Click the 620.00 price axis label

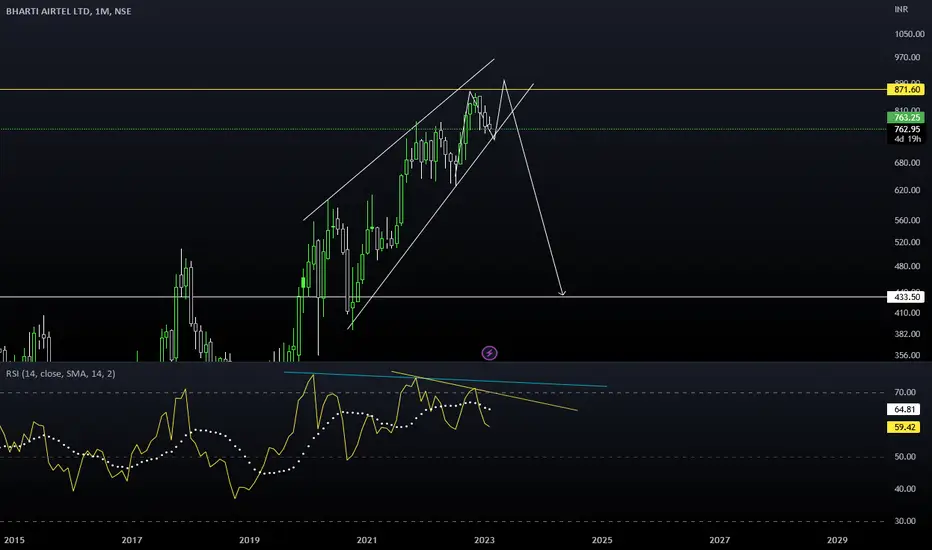pyautogui.click(x=907, y=190)
